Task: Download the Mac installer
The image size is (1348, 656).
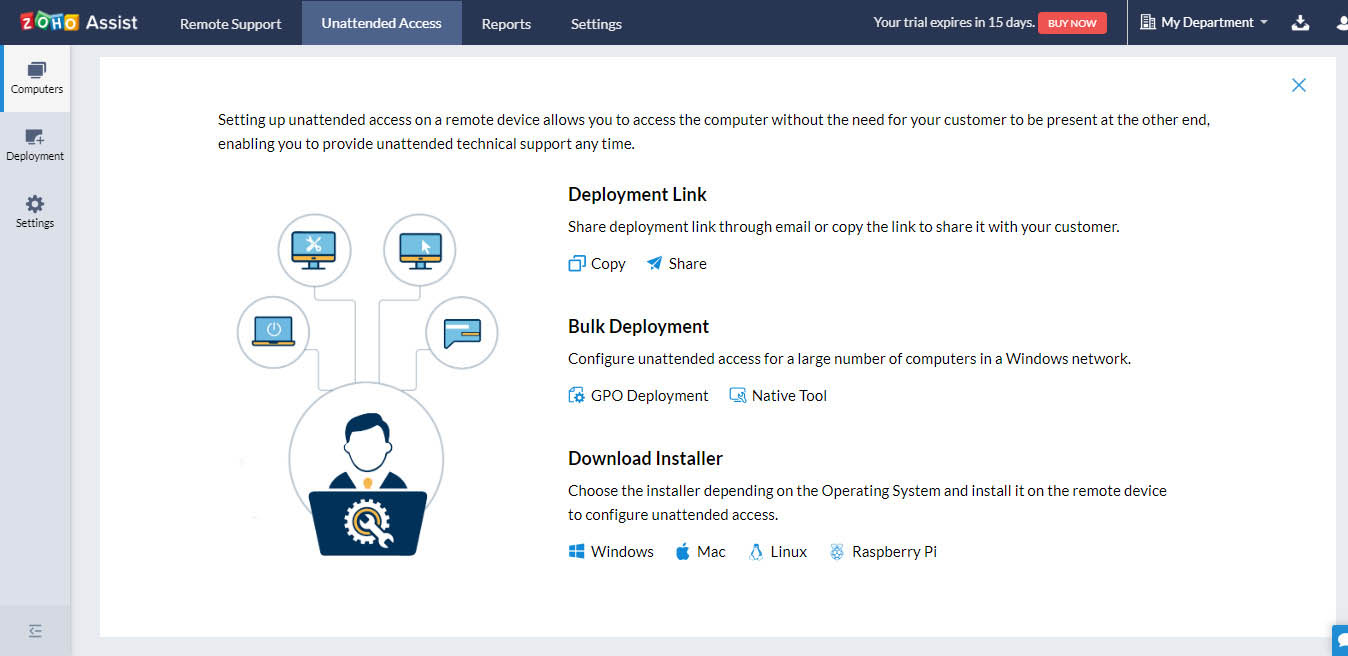Action: (700, 552)
